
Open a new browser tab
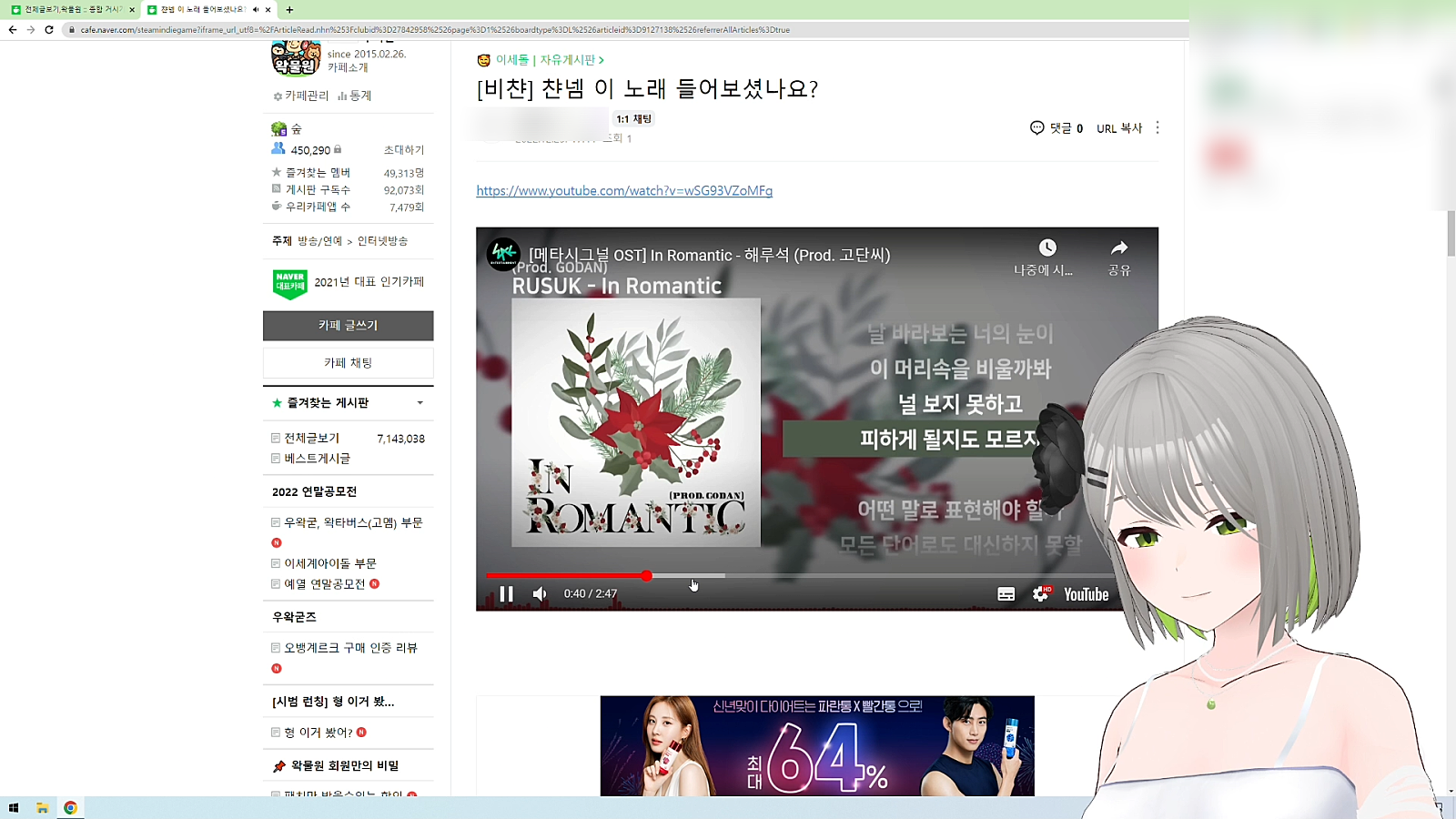pyautogui.click(x=289, y=10)
